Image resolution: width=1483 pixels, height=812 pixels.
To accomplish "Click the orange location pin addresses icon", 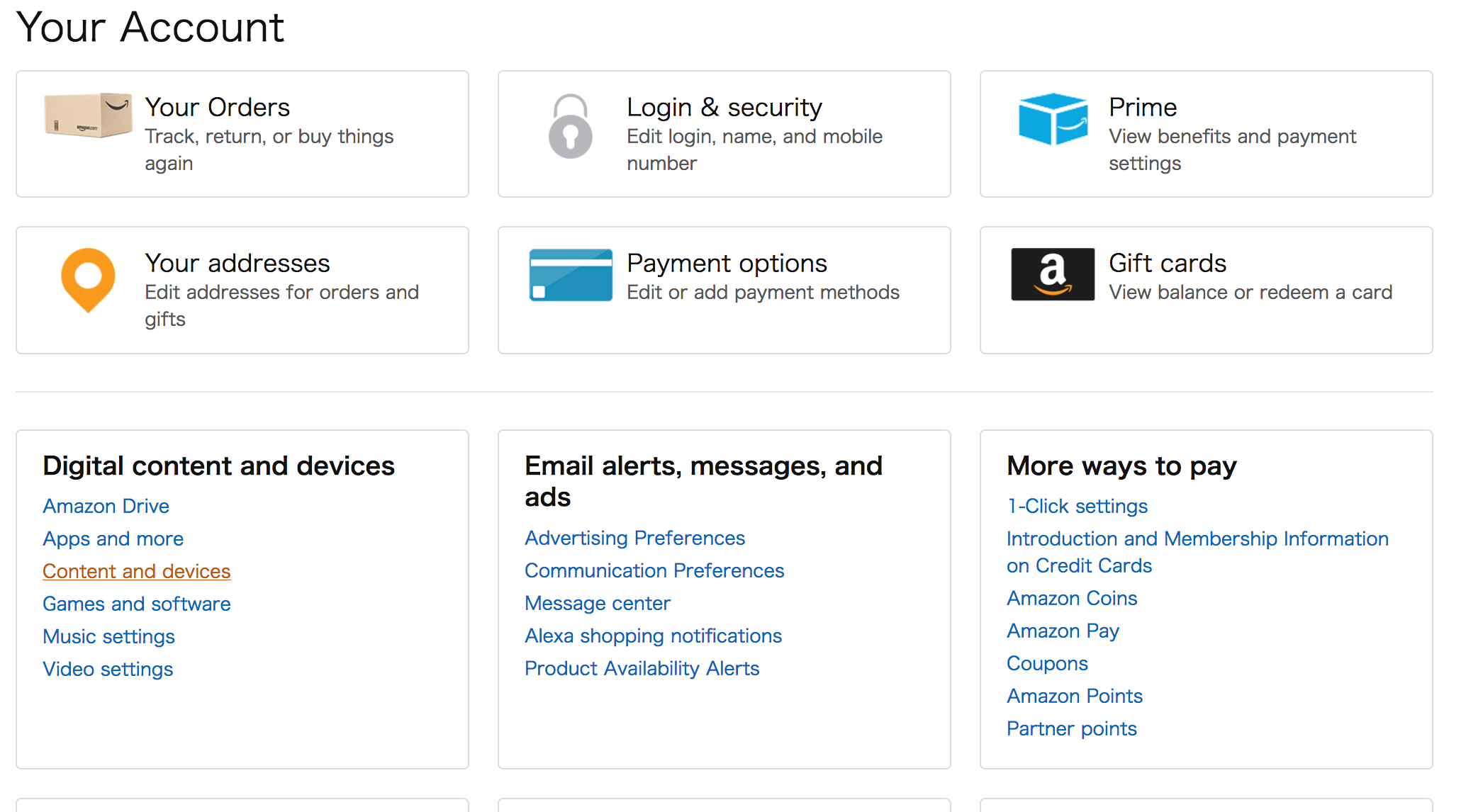I will (x=88, y=279).
